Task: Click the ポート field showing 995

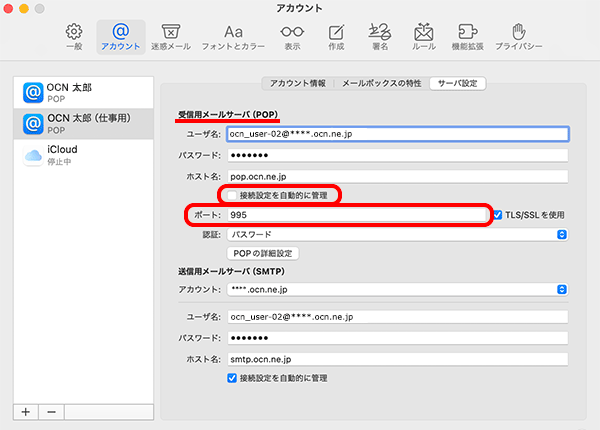Action: (x=357, y=215)
